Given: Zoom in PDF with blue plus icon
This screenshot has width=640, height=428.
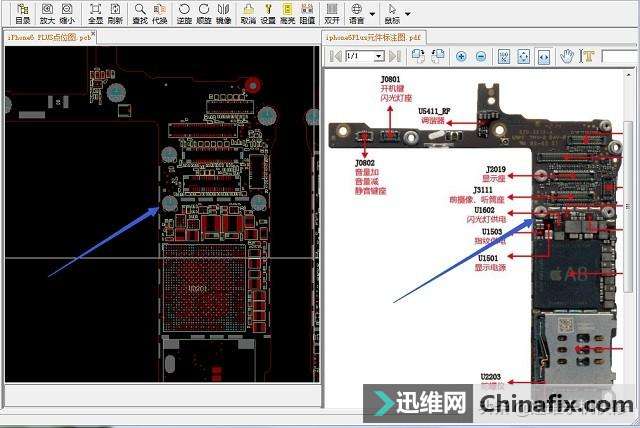Looking at the screenshot, I should click(461, 56).
